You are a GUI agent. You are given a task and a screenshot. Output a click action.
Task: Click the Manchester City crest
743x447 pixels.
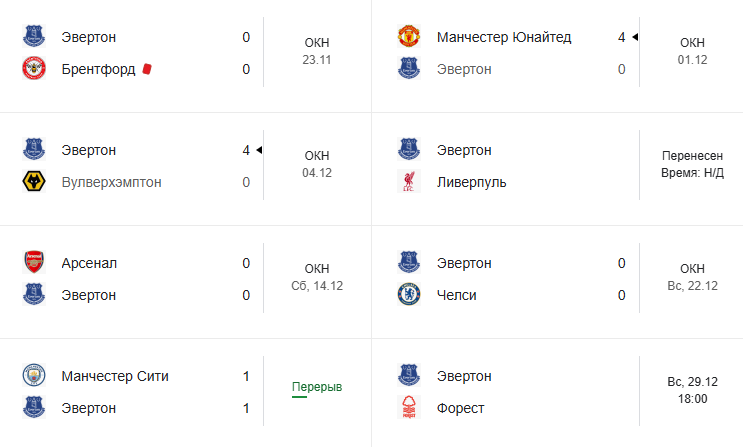[34, 376]
